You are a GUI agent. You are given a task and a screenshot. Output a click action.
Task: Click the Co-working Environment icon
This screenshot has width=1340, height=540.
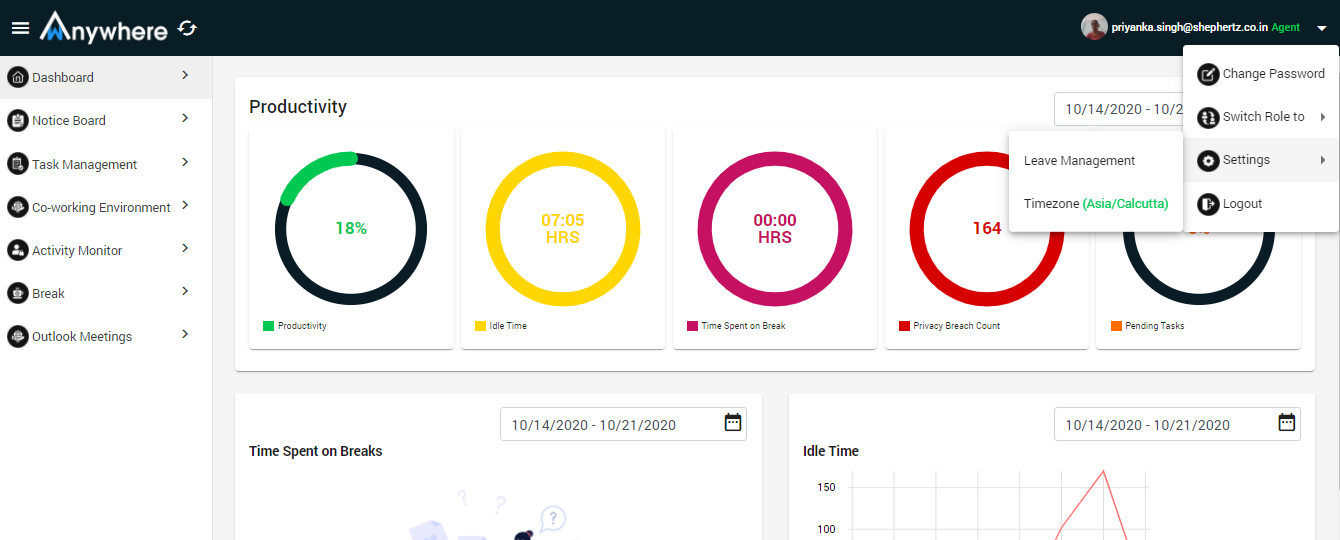[x=17, y=207]
